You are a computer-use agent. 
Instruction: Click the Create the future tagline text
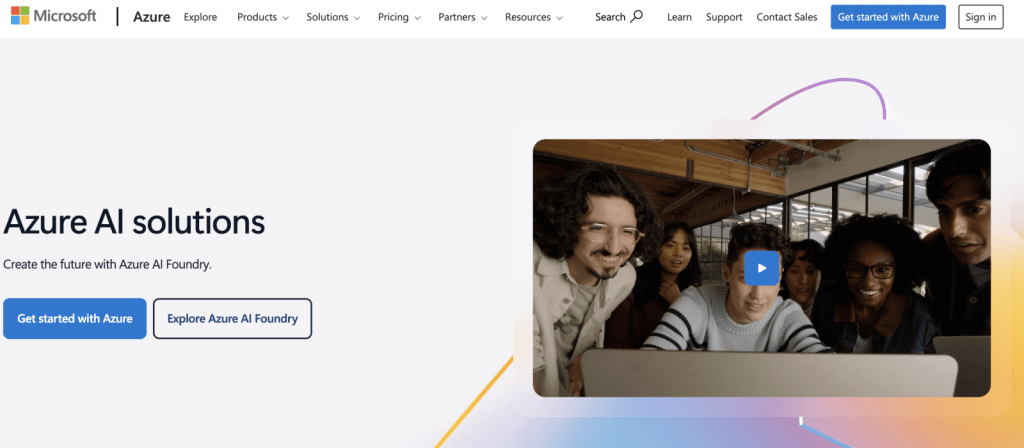(108, 265)
